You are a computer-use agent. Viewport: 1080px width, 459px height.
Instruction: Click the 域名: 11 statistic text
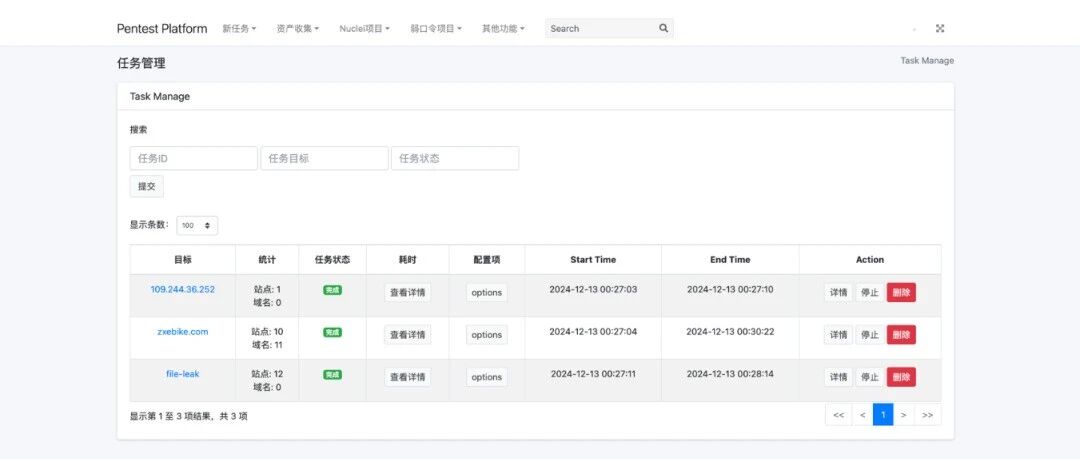267,345
